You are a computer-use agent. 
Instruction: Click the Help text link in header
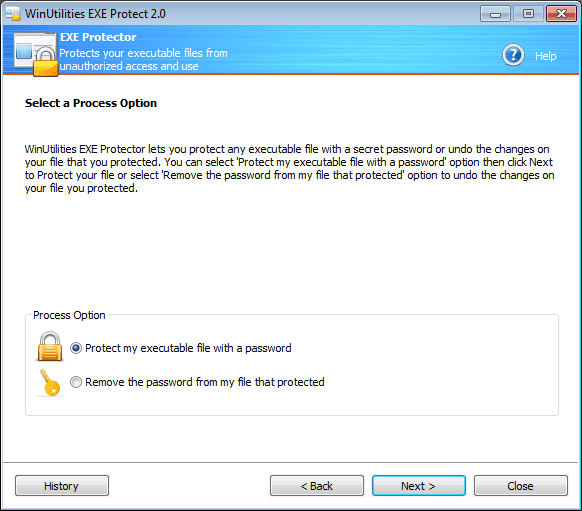pyautogui.click(x=546, y=56)
